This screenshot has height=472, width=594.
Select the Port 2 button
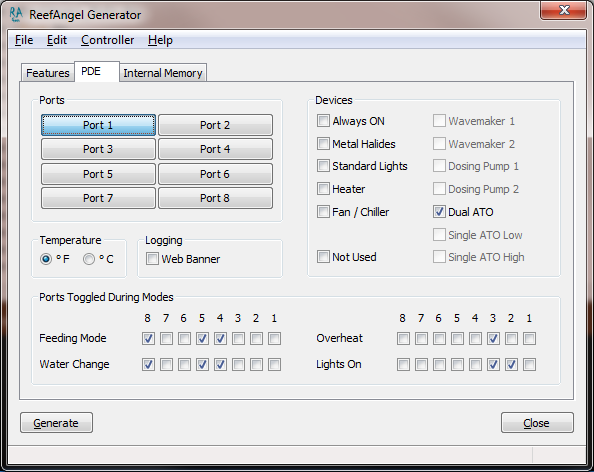click(x=215, y=125)
